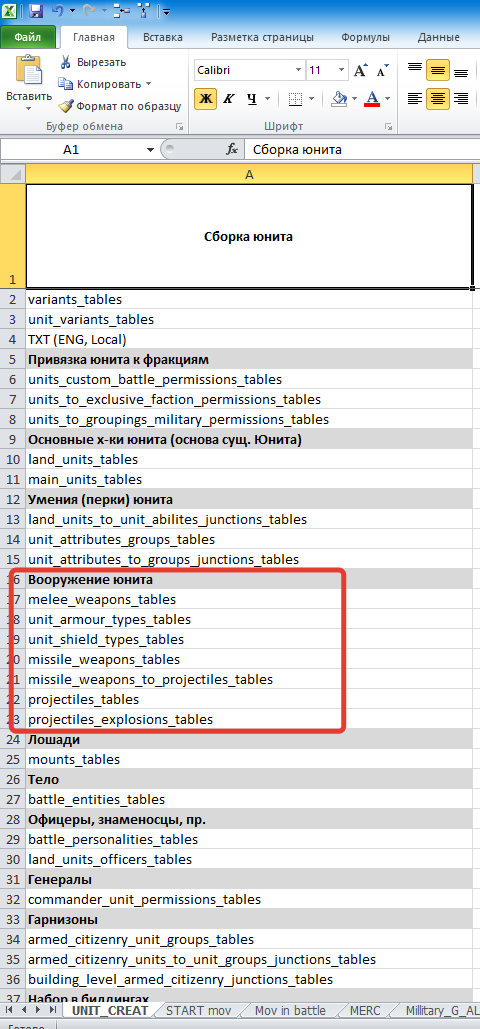480x1029 pixels.
Task: Click Копировать (copy) button
Action: [98, 84]
